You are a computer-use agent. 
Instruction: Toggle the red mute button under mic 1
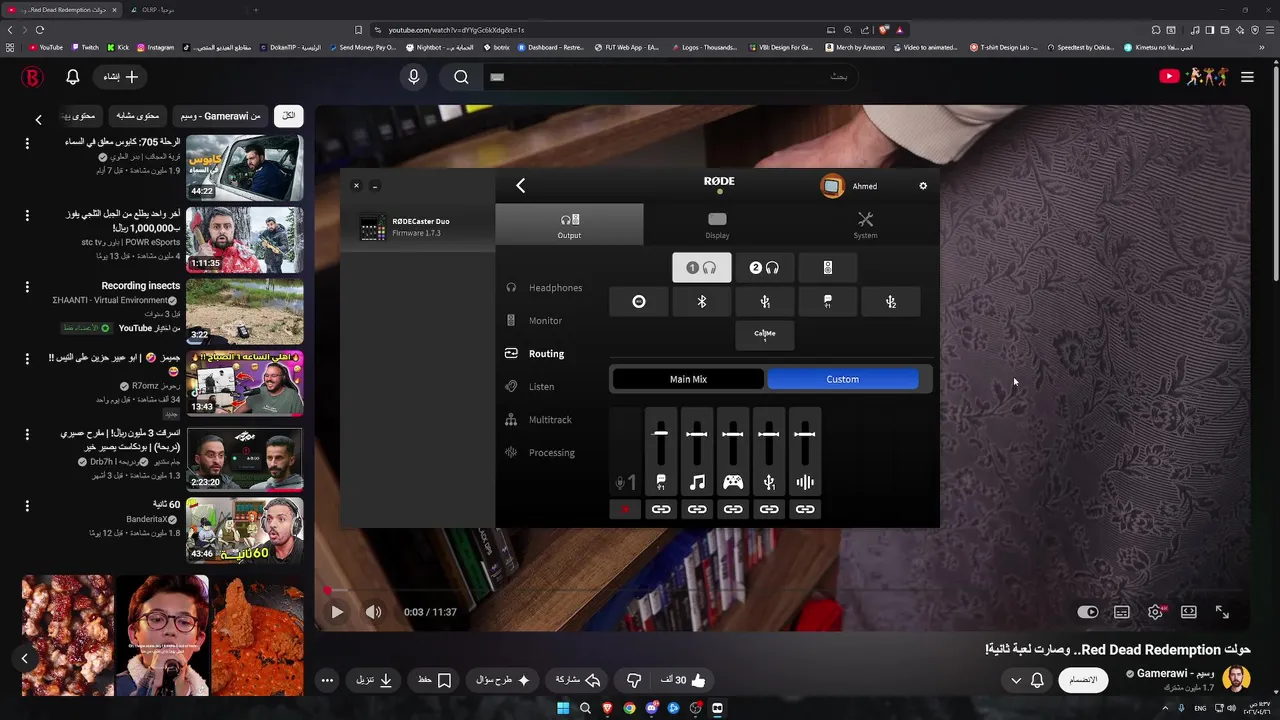pos(625,509)
